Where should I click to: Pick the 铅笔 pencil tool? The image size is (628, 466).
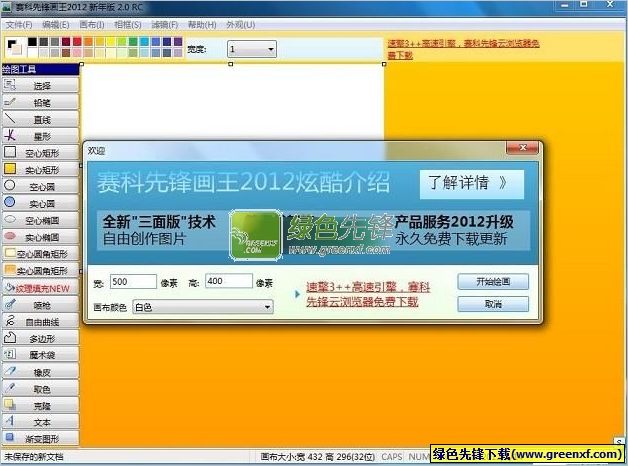tap(40, 102)
